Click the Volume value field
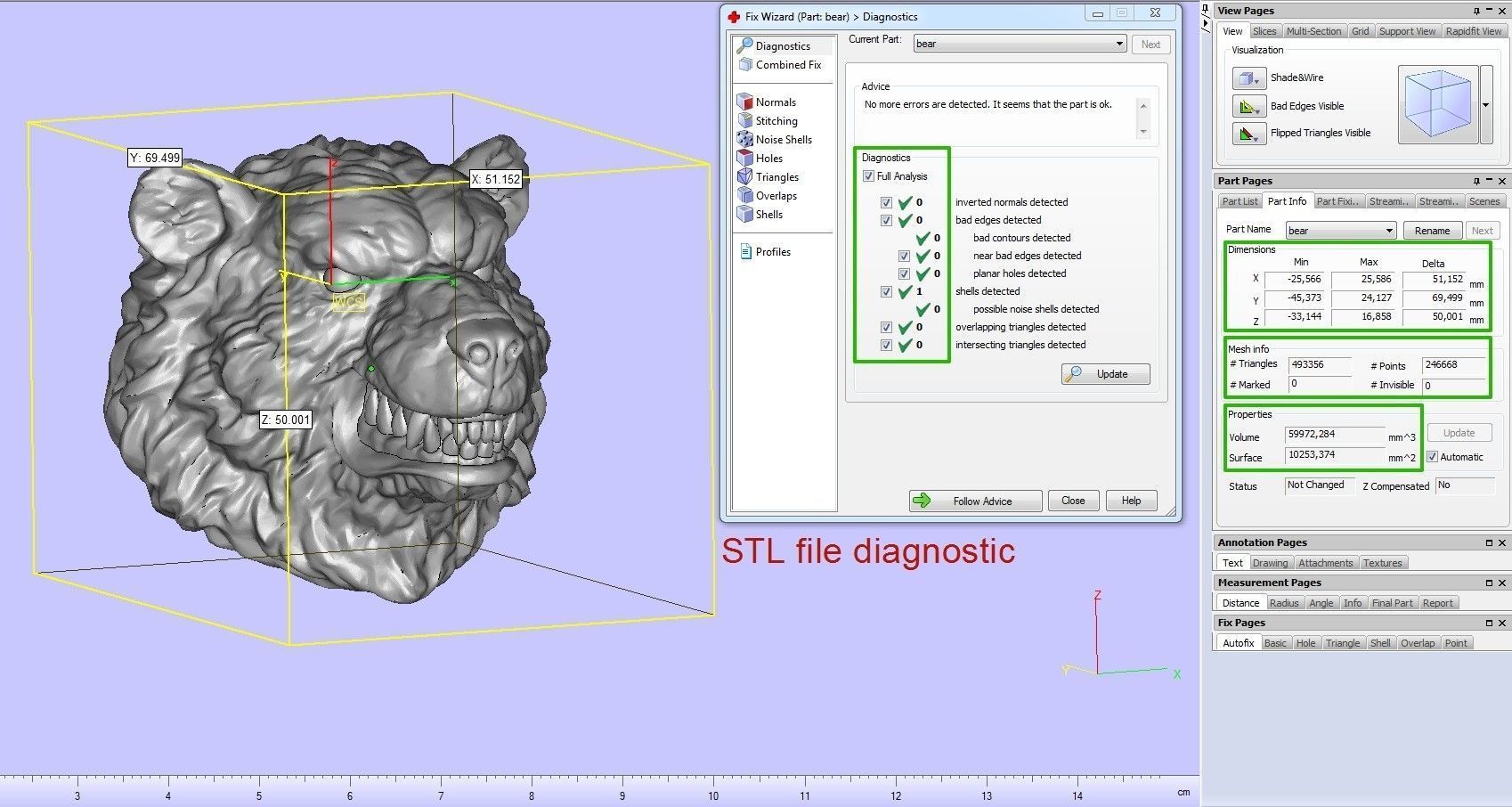1512x807 pixels. pyautogui.click(x=1334, y=435)
